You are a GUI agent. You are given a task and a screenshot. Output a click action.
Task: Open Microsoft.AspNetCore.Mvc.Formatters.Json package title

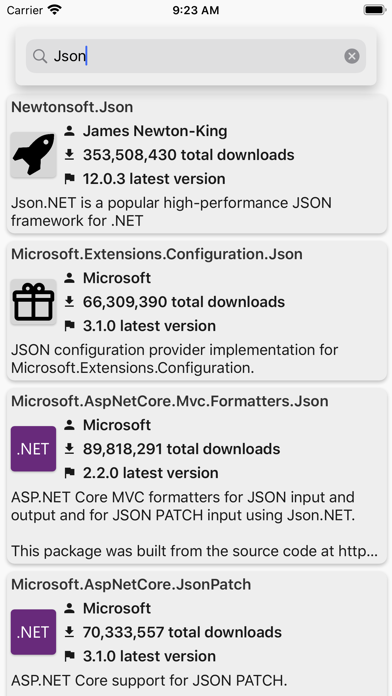click(x=170, y=401)
